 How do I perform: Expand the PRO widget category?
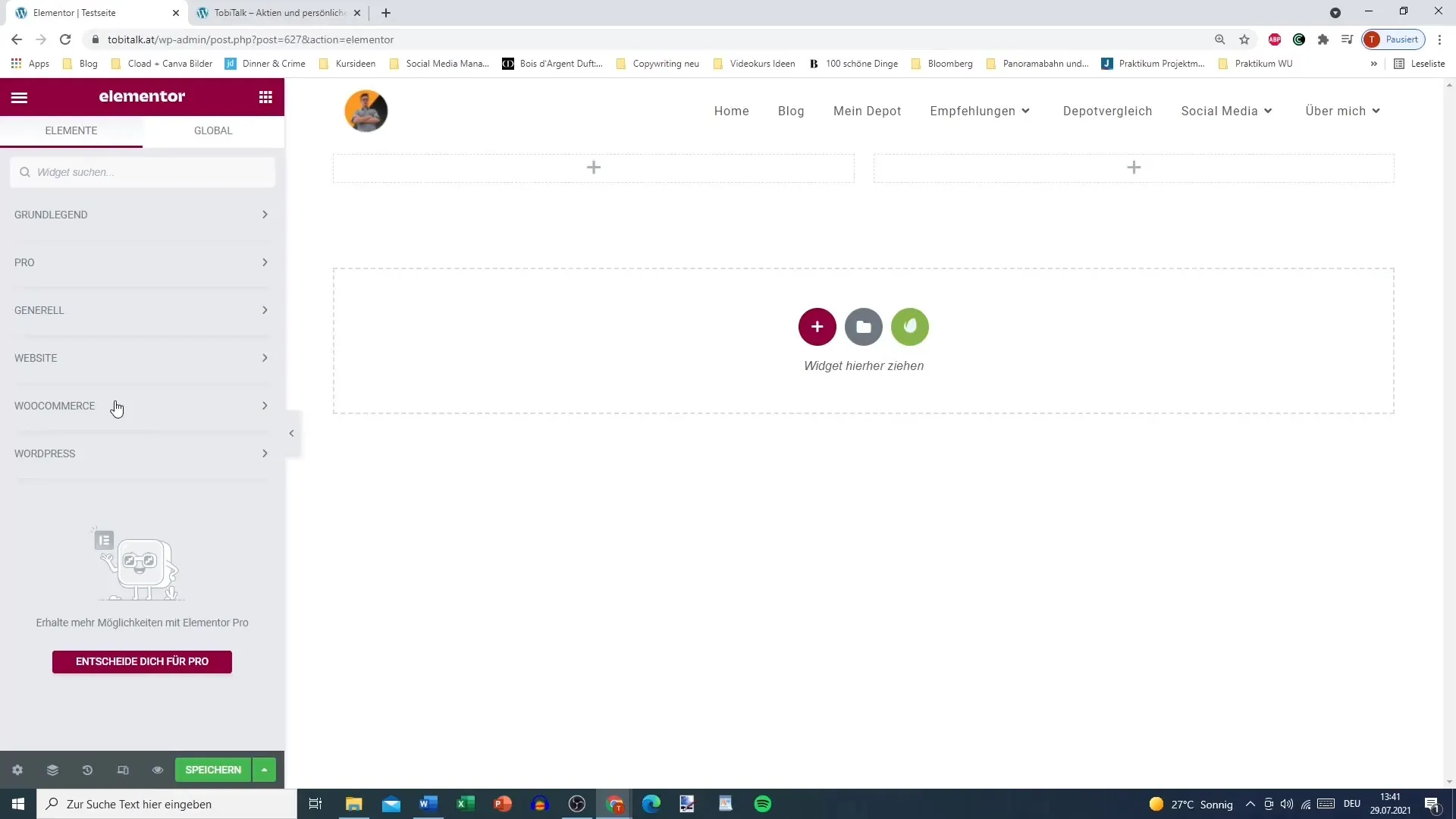click(142, 262)
